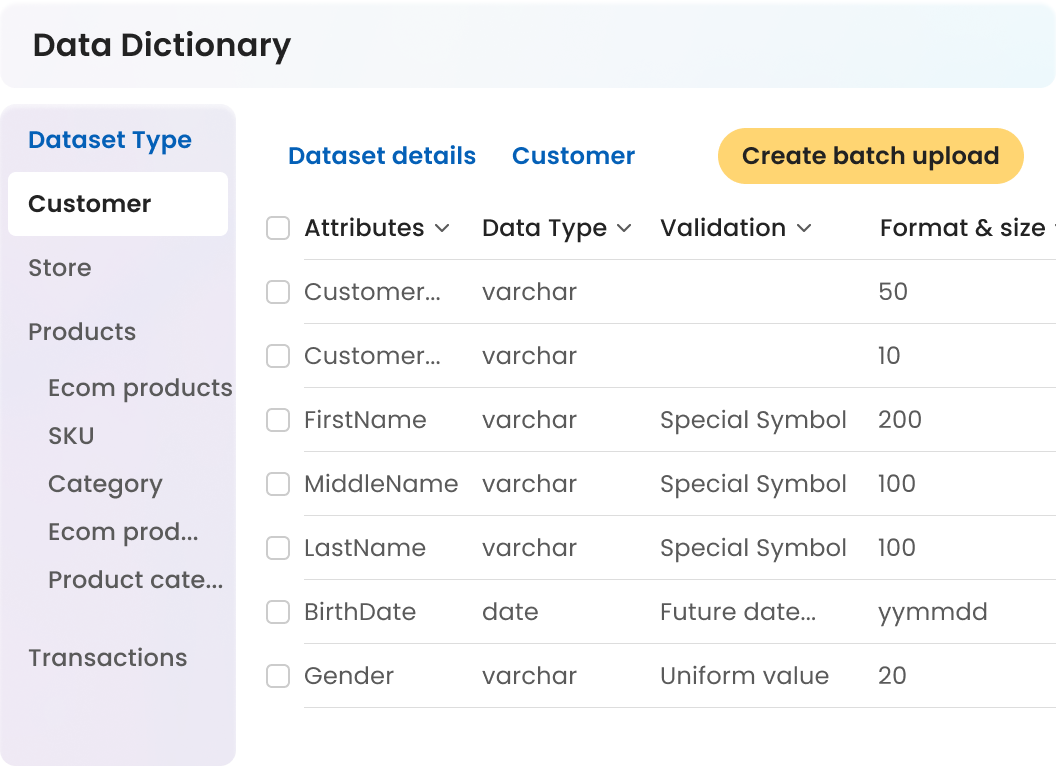Select the Products dataset group

[x=82, y=332]
